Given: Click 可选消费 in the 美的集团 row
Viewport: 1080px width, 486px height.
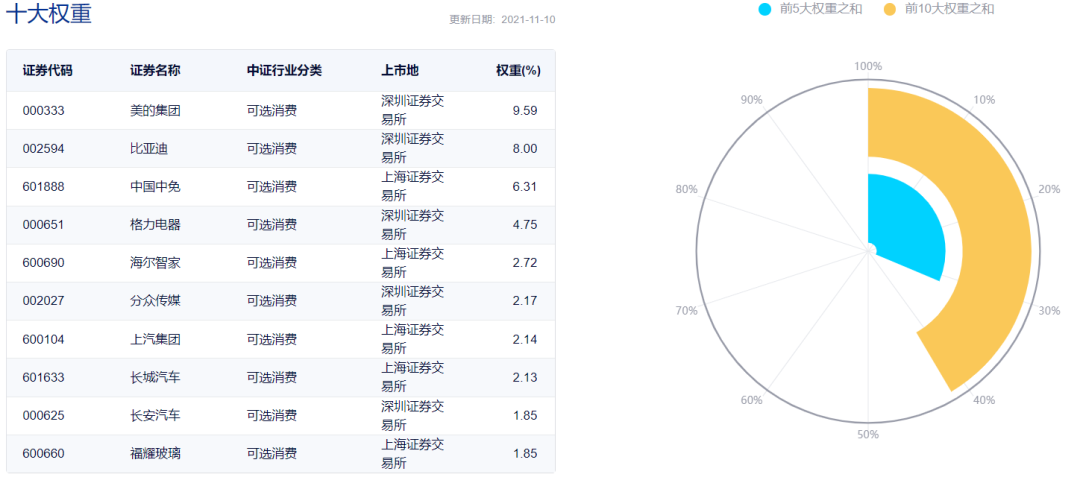Looking at the screenshot, I should pyautogui.click(x=272, y=110).
